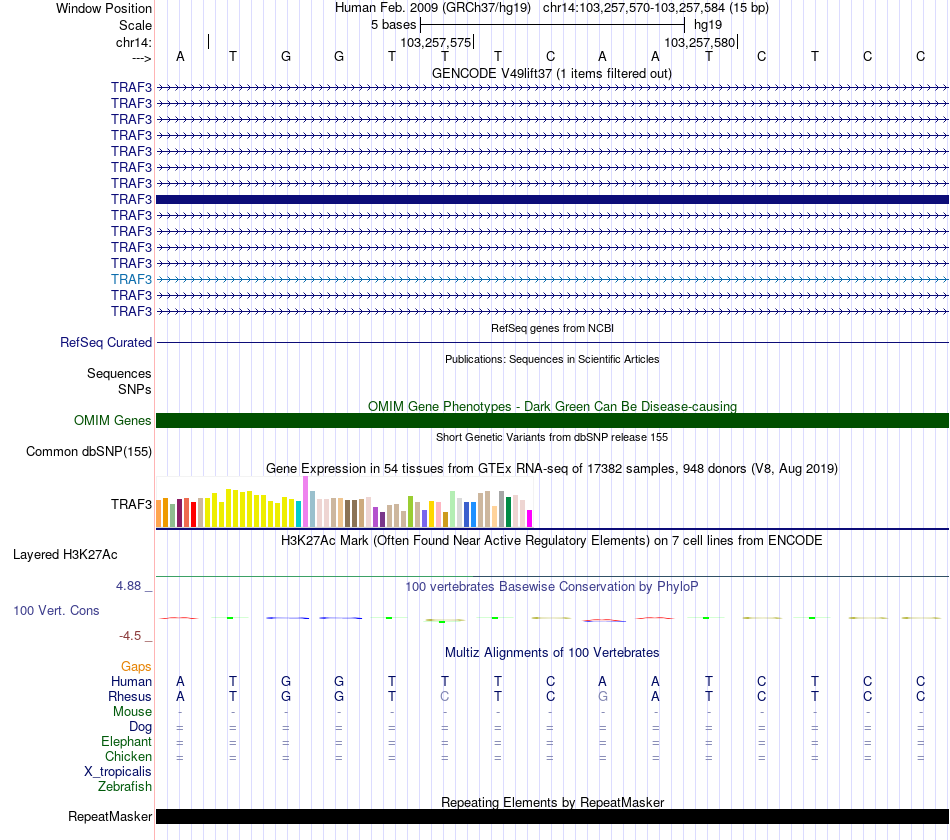Click the RefSeq Curated track label
Screen dimensions: 950x840
point(106,342)
